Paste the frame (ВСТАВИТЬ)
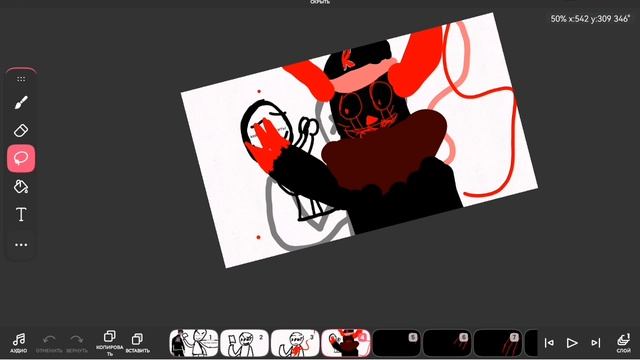Viewport: 640px width, 360px height. point(138,343)
